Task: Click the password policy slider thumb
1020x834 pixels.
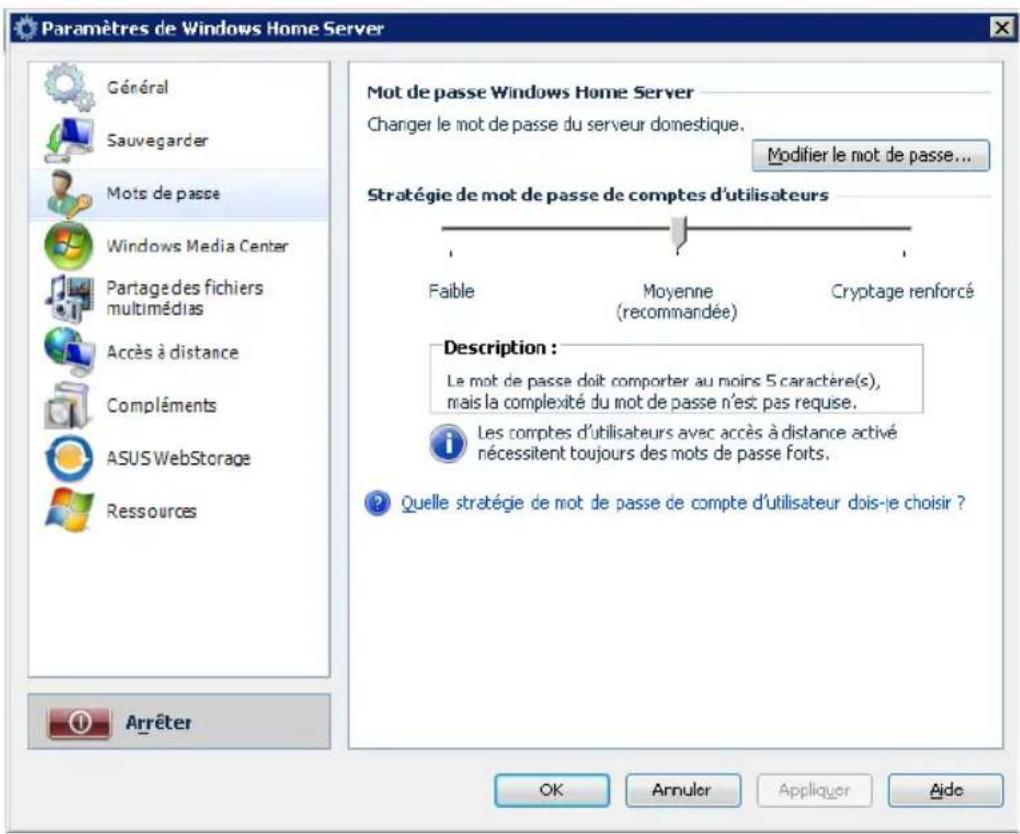Action: [678, 235]
